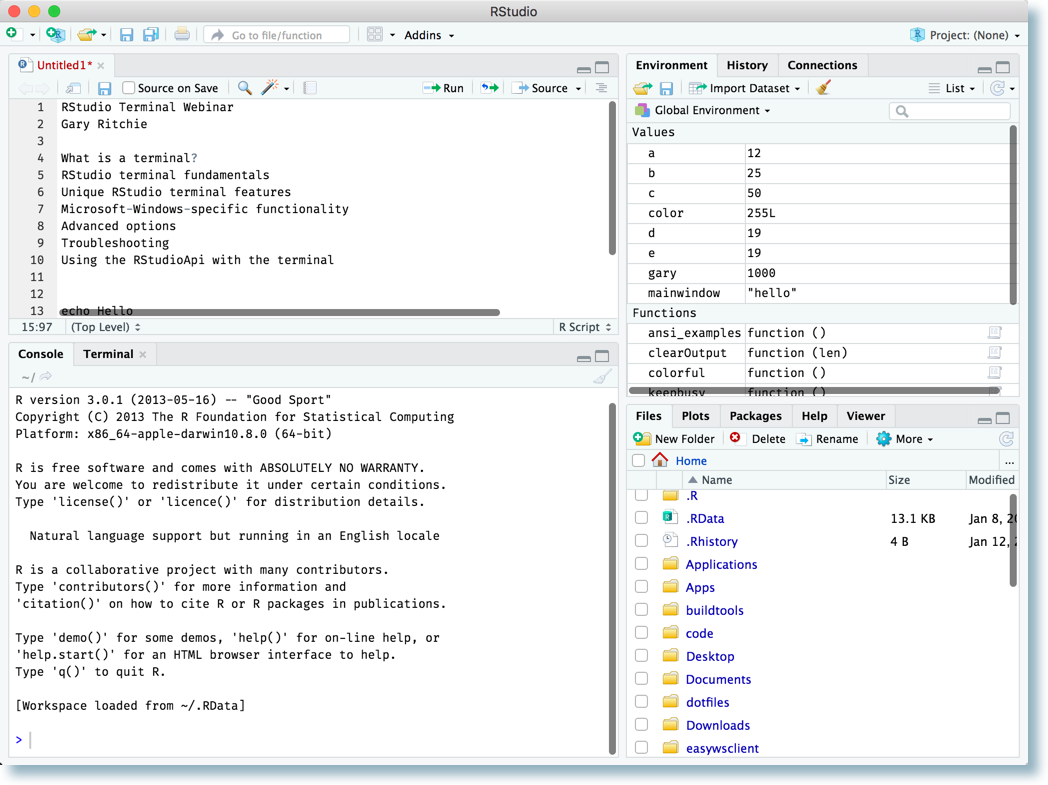Switch to the History tab

coord(747,65)
